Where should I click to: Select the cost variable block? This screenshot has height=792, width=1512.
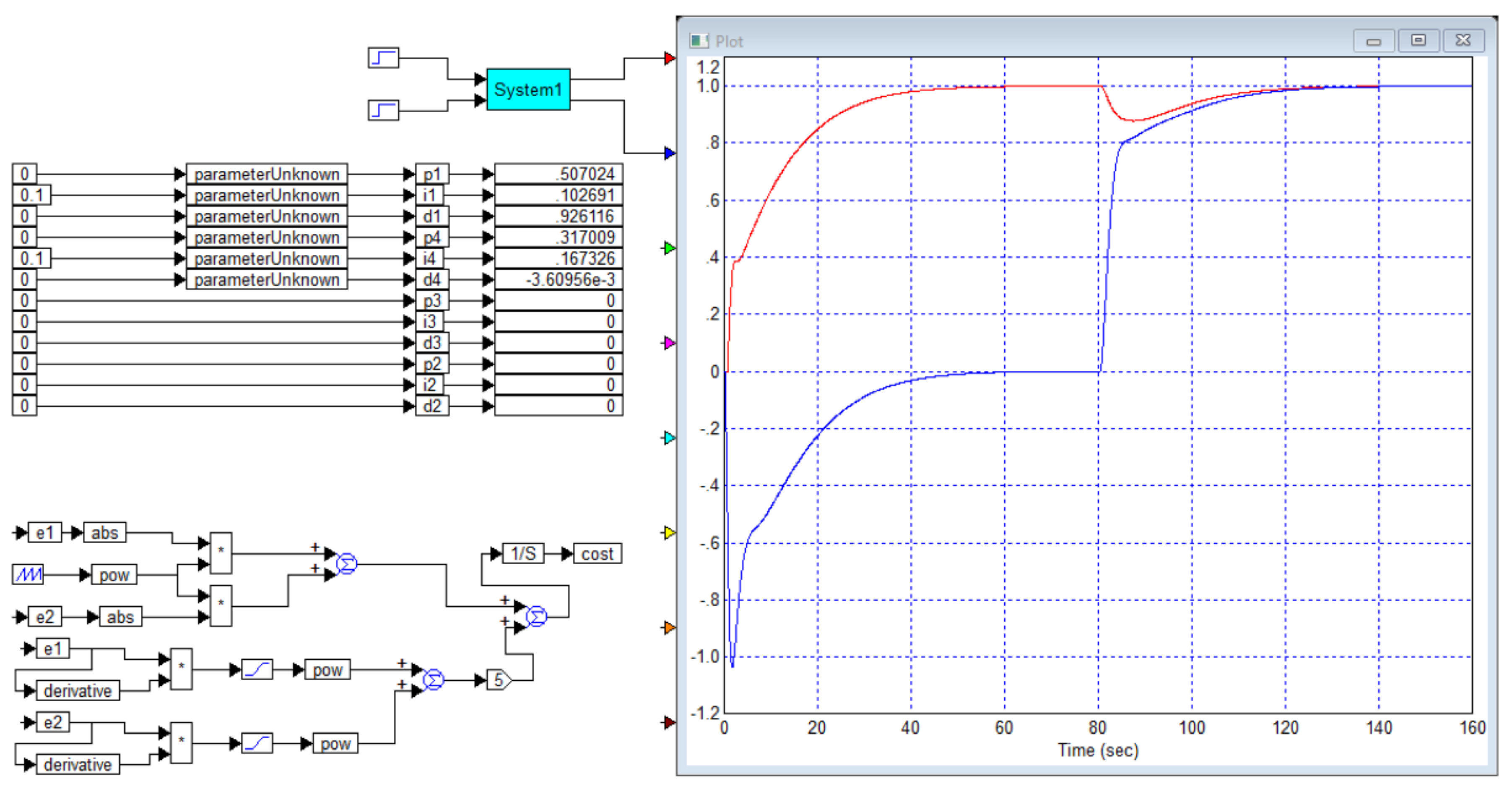597,554
